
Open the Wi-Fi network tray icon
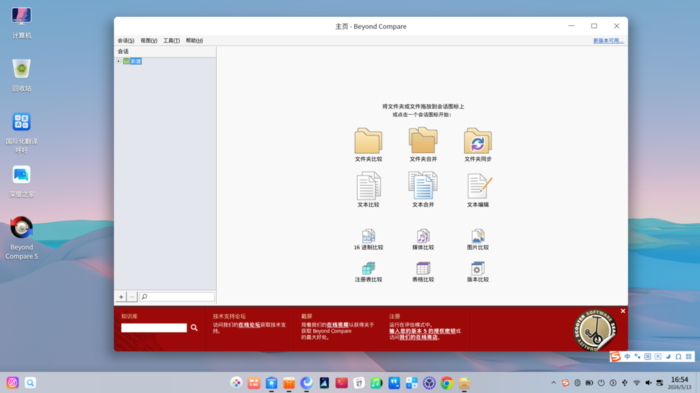click(637, 383)
